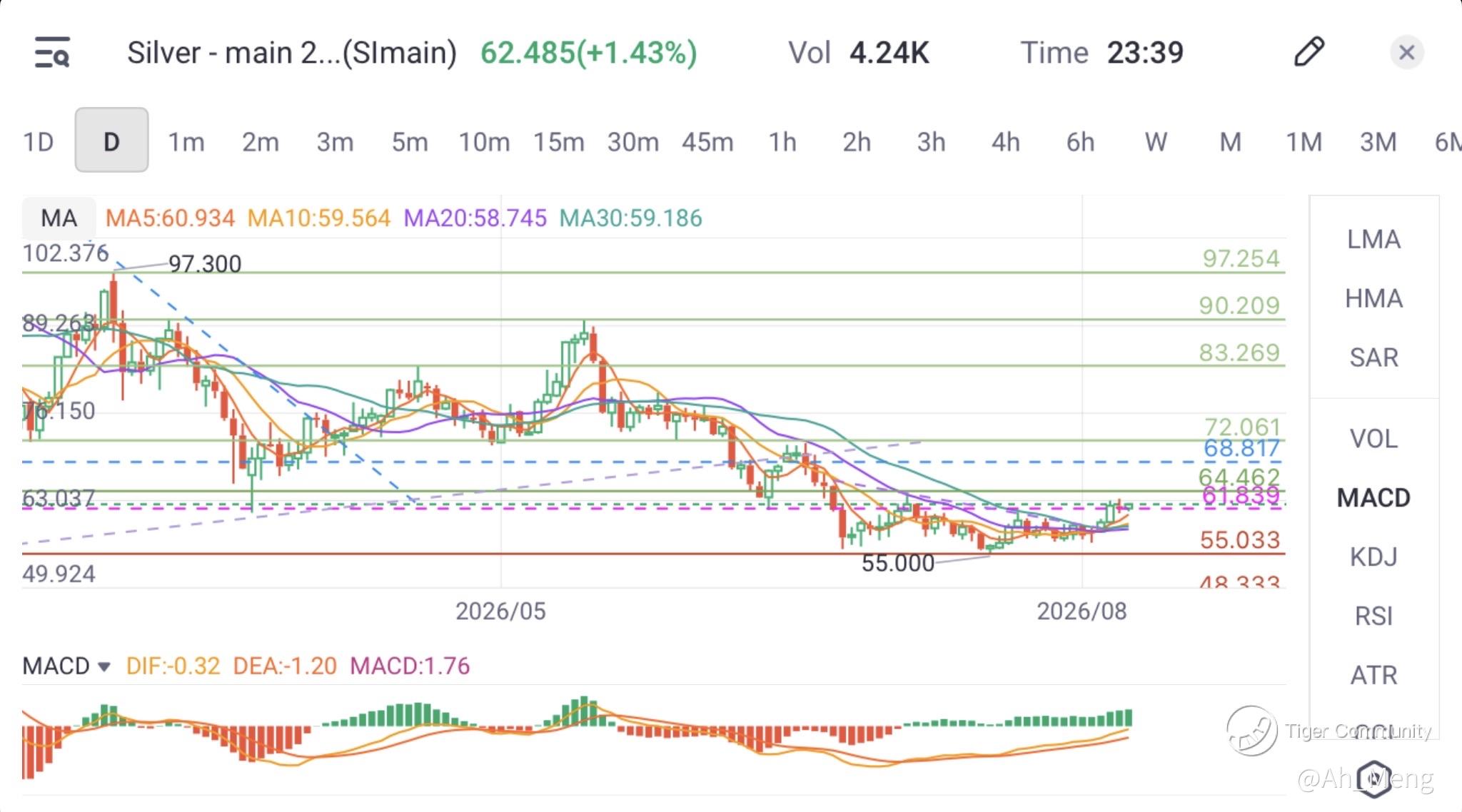The width and height of the screenshot is (1462, 812).
Task: Tap the pencil drawing tool icon
Action: [x=1309, y=52]
